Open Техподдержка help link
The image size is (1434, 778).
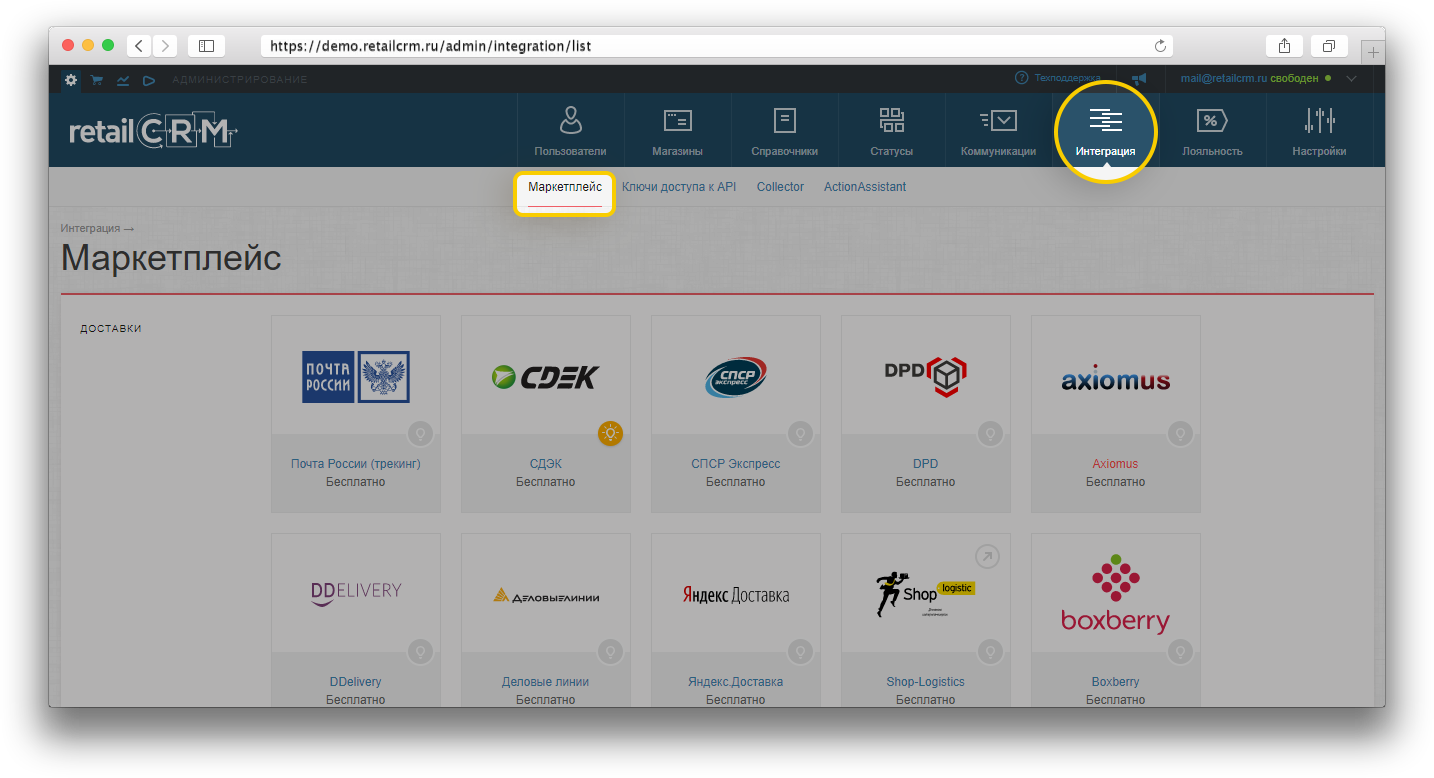[1058, 78]
